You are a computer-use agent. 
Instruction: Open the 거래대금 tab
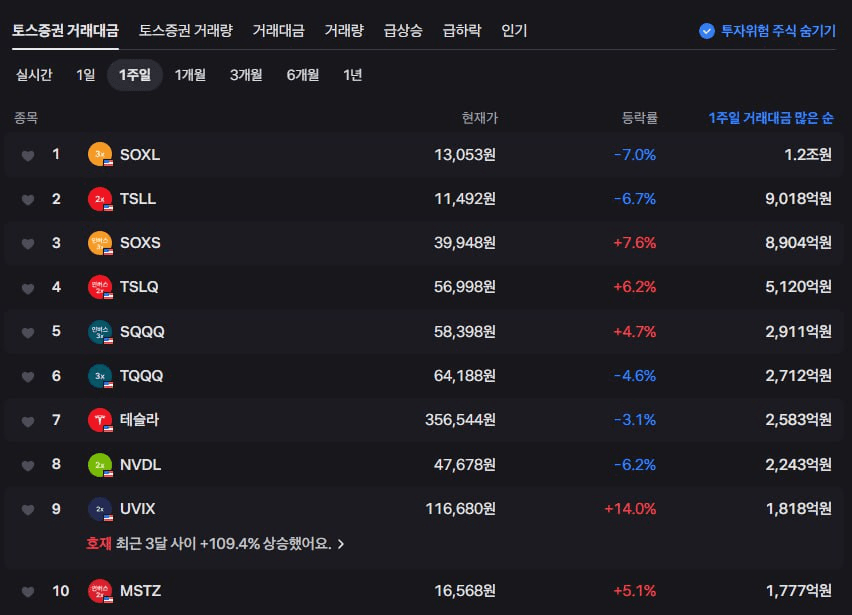pos(278,30)
